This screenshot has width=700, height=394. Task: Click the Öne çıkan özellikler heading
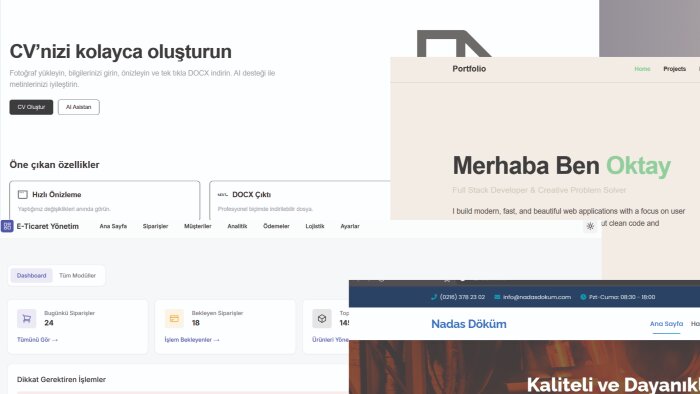[54, 165]
